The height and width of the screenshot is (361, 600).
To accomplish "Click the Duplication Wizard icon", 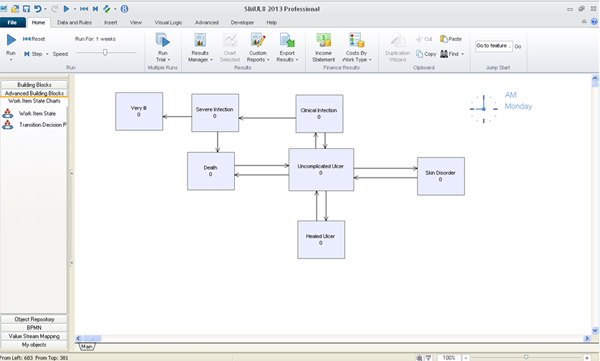I will tap(398, 41).
